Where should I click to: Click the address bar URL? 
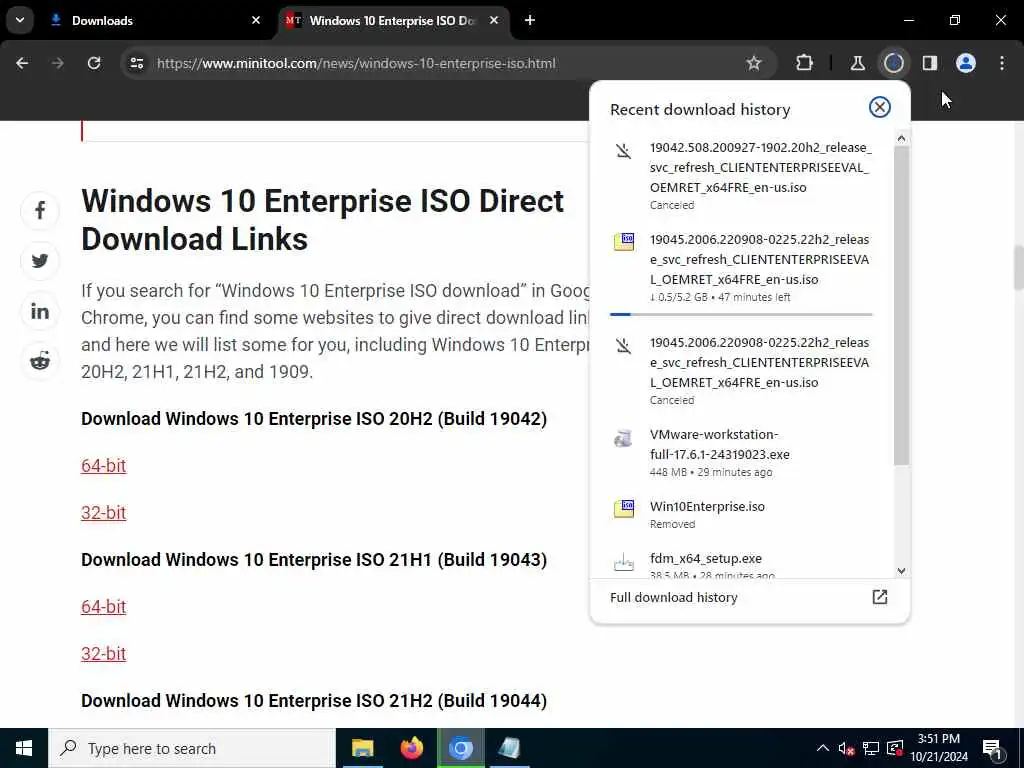pyautogui.click(x=356, y=63)
